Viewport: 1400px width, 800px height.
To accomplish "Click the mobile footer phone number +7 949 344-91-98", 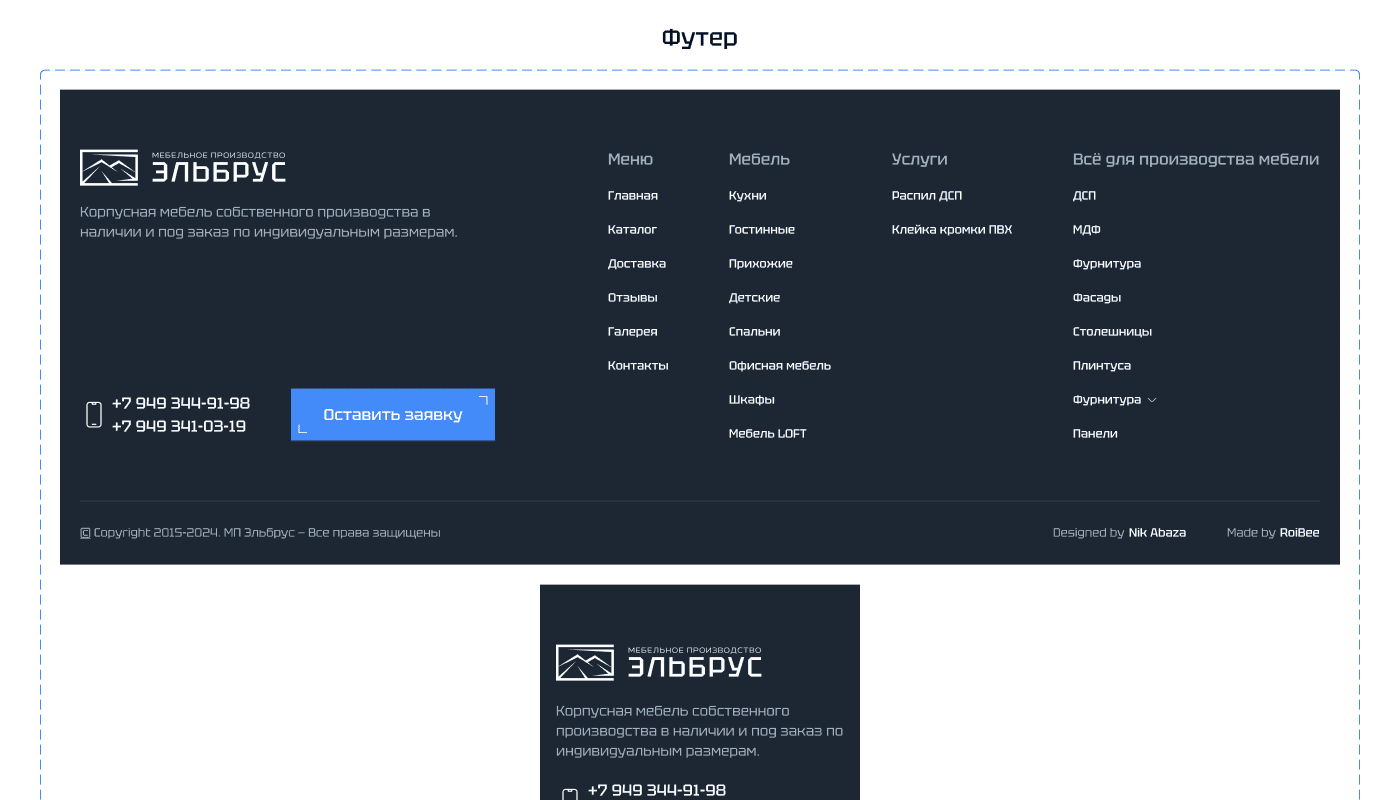I will (657, 791).
